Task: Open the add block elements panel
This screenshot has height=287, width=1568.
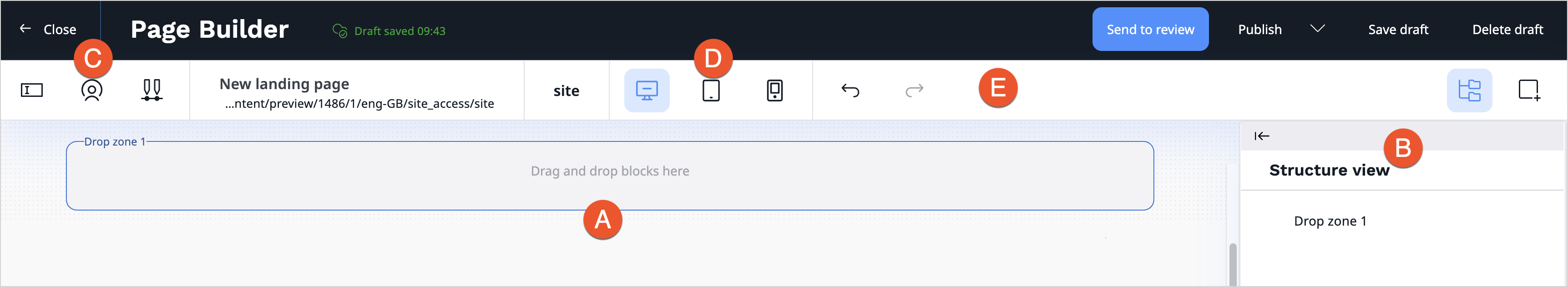Action: click(1528, 91)
